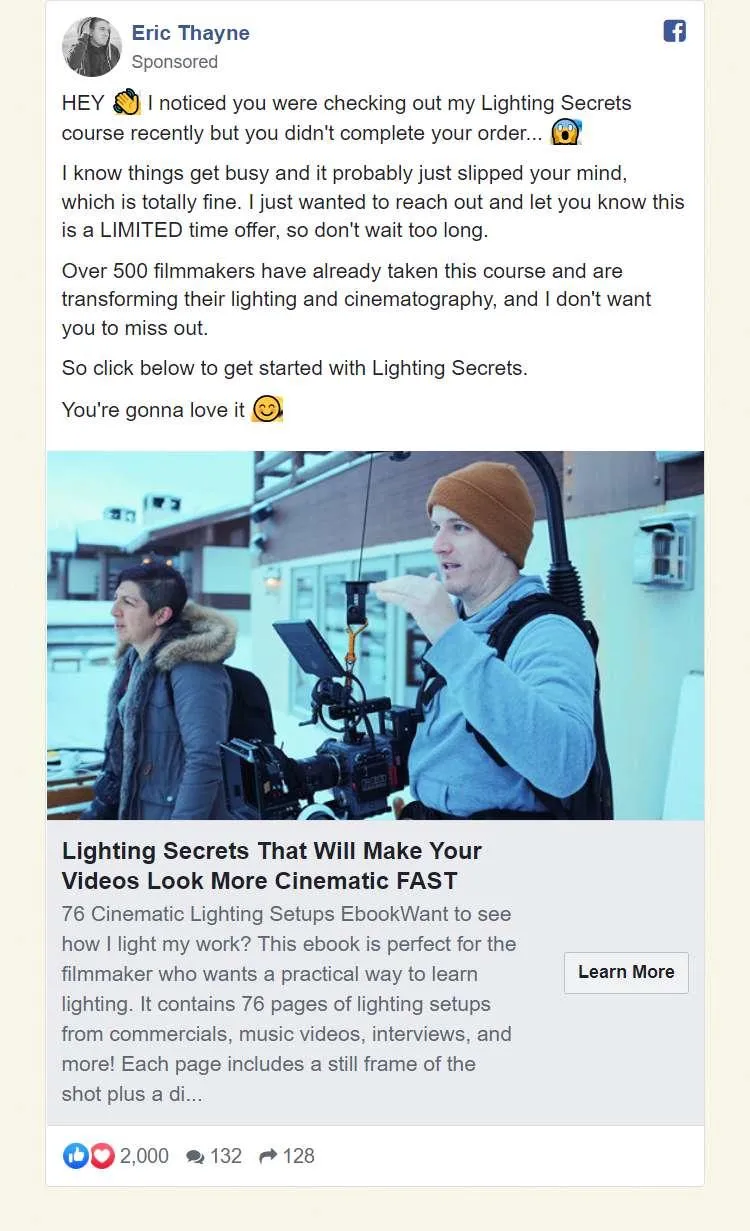Click the blue thumbs-up like reaction icon

pos(76,1156)
